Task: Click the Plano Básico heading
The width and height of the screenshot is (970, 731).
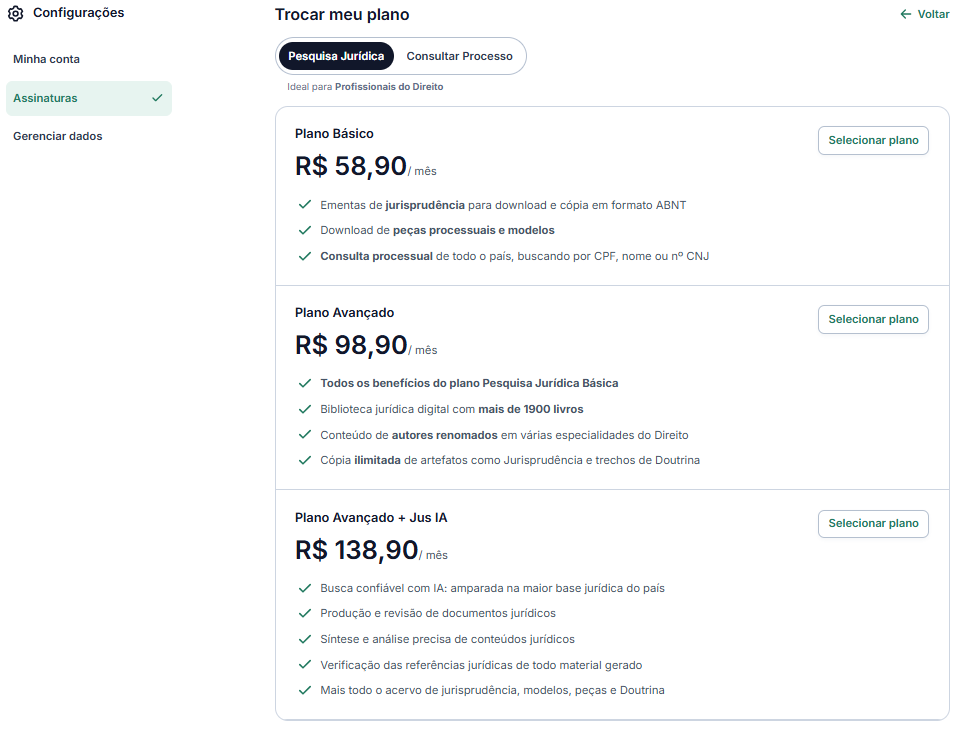Action: [334, 133]
